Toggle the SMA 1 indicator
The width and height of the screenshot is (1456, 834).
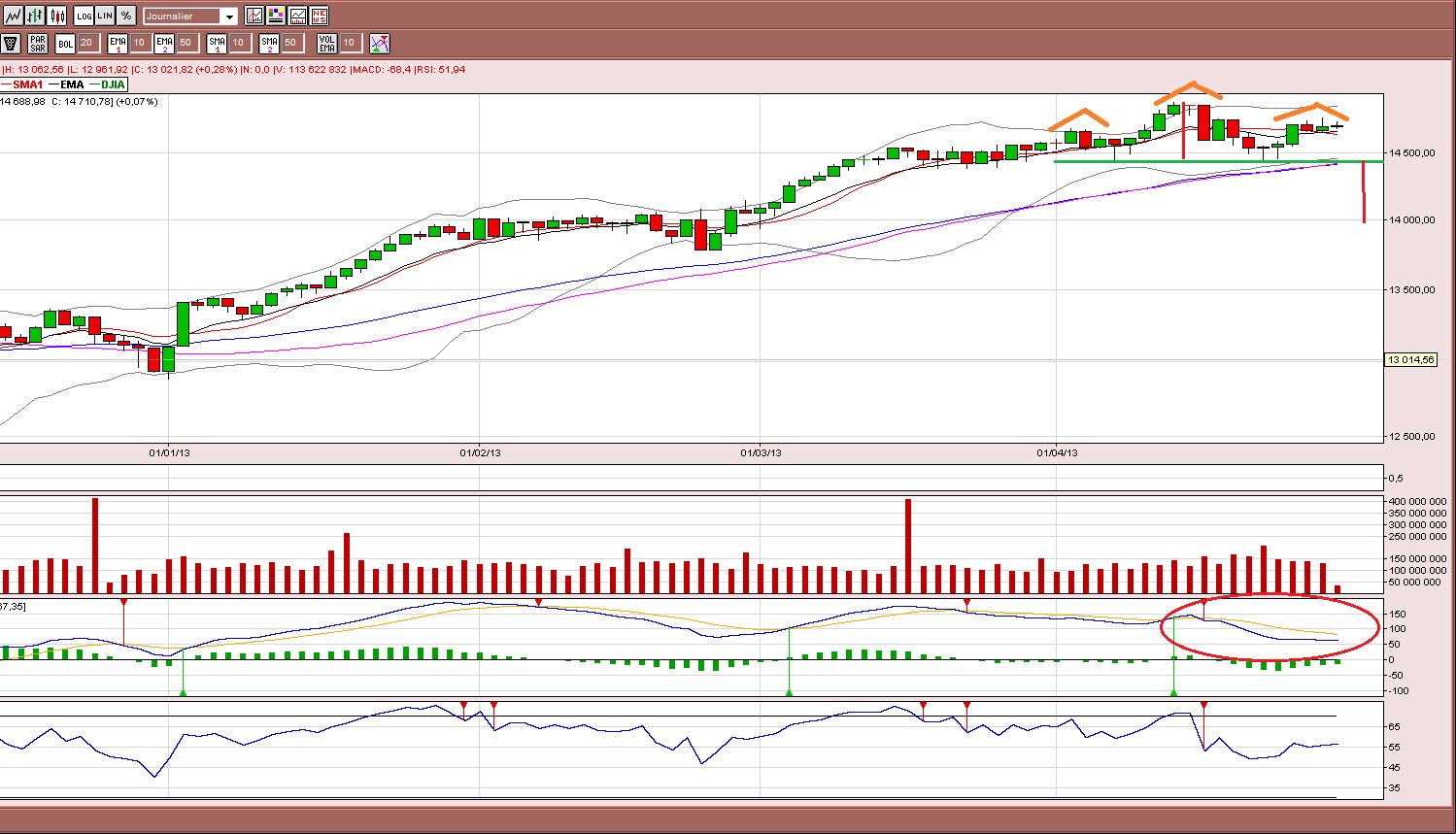[217, 43]
